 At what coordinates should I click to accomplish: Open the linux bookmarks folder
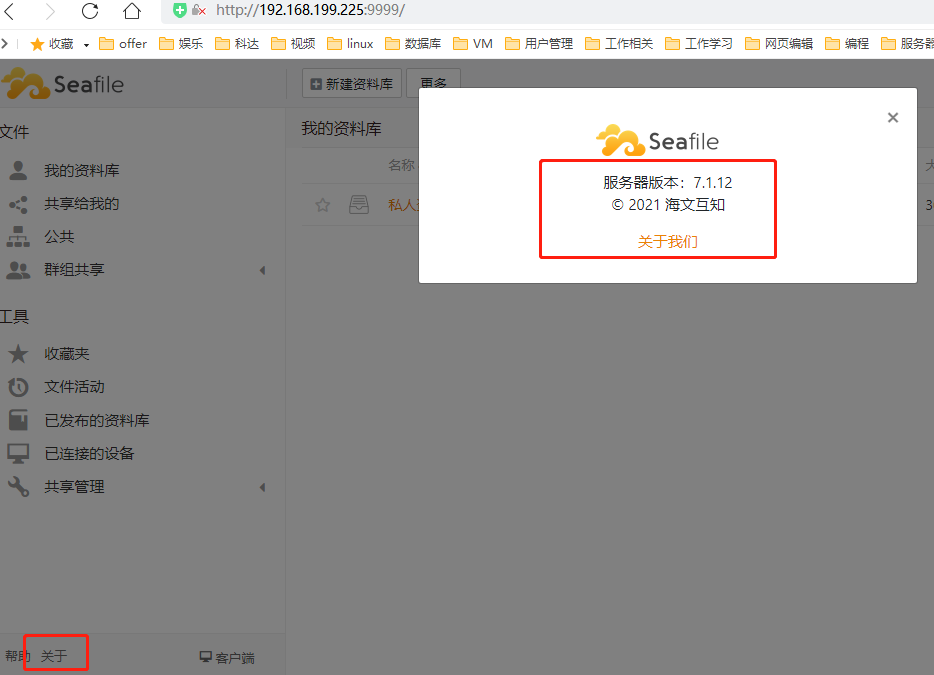(x=350, y=44)
